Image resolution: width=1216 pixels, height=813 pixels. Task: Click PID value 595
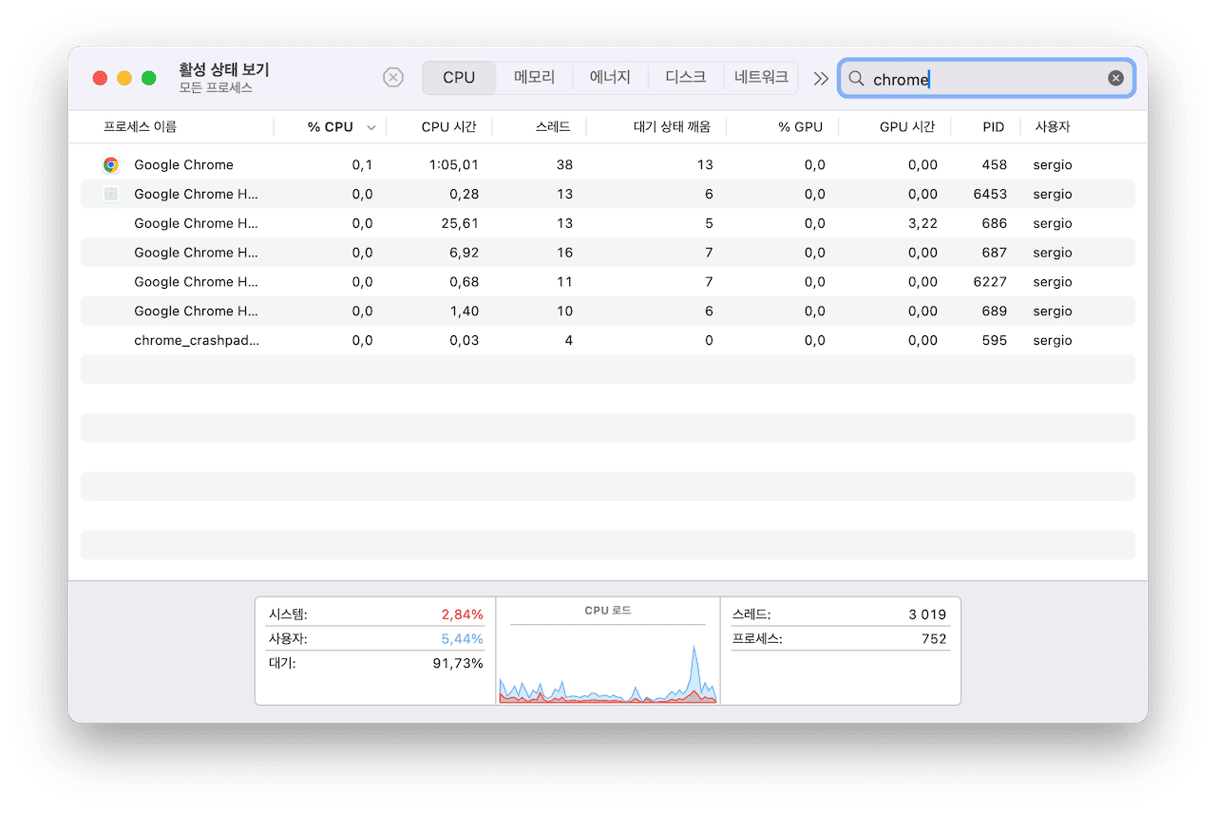994,340
